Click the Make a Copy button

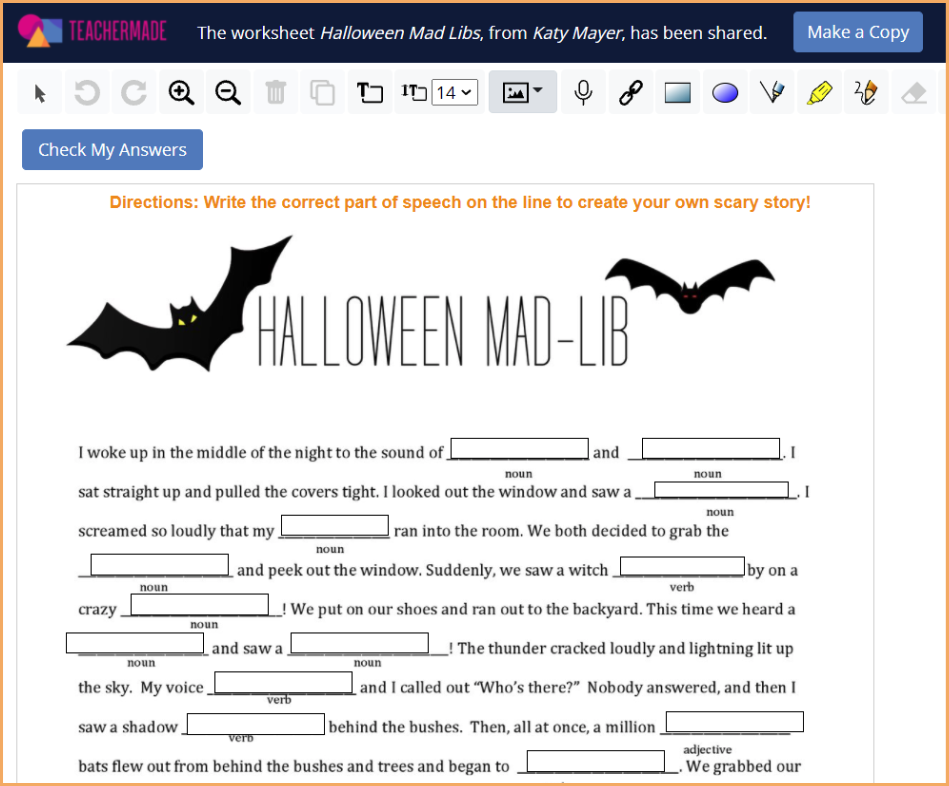pos(857,31)
